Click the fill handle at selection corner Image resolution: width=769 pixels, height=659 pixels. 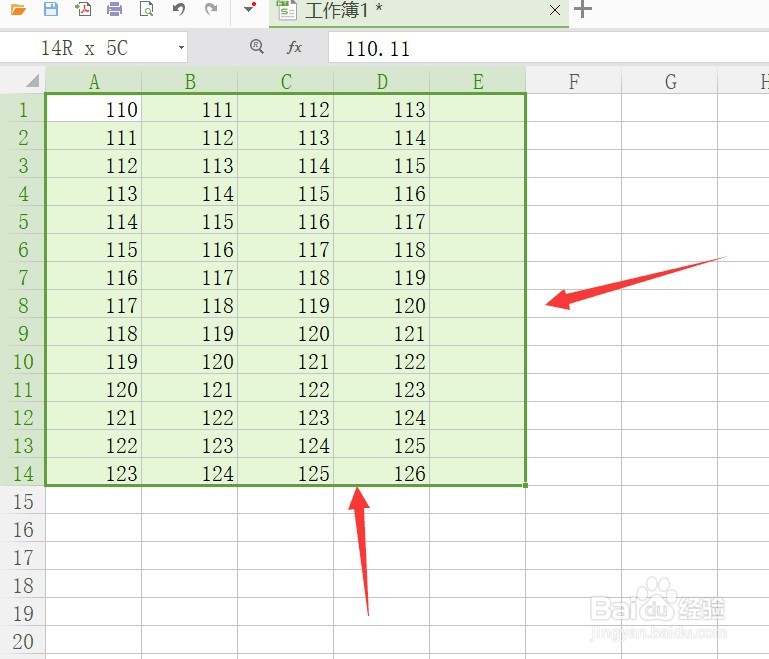point(526,485)
